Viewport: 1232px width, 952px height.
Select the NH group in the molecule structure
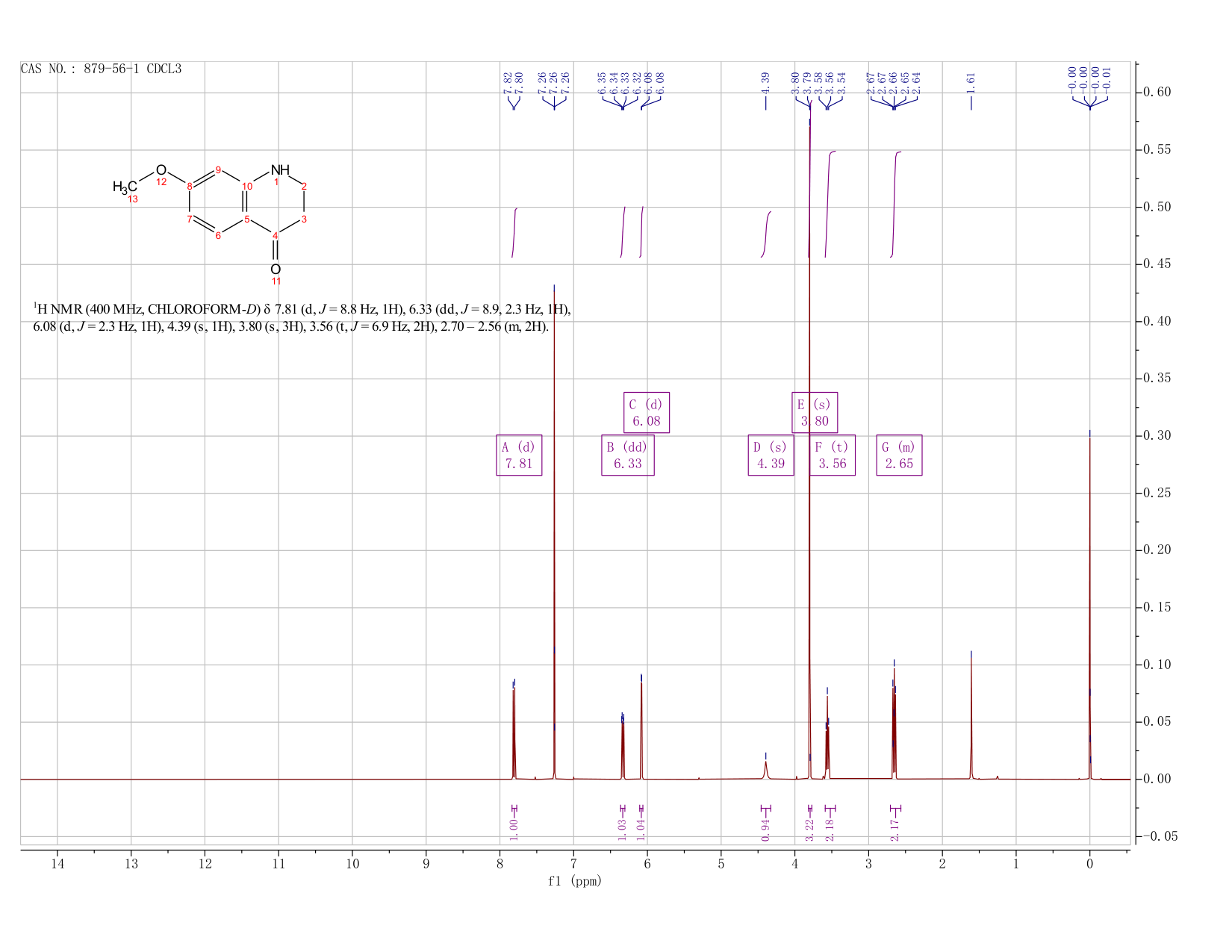tap(280, 170)
